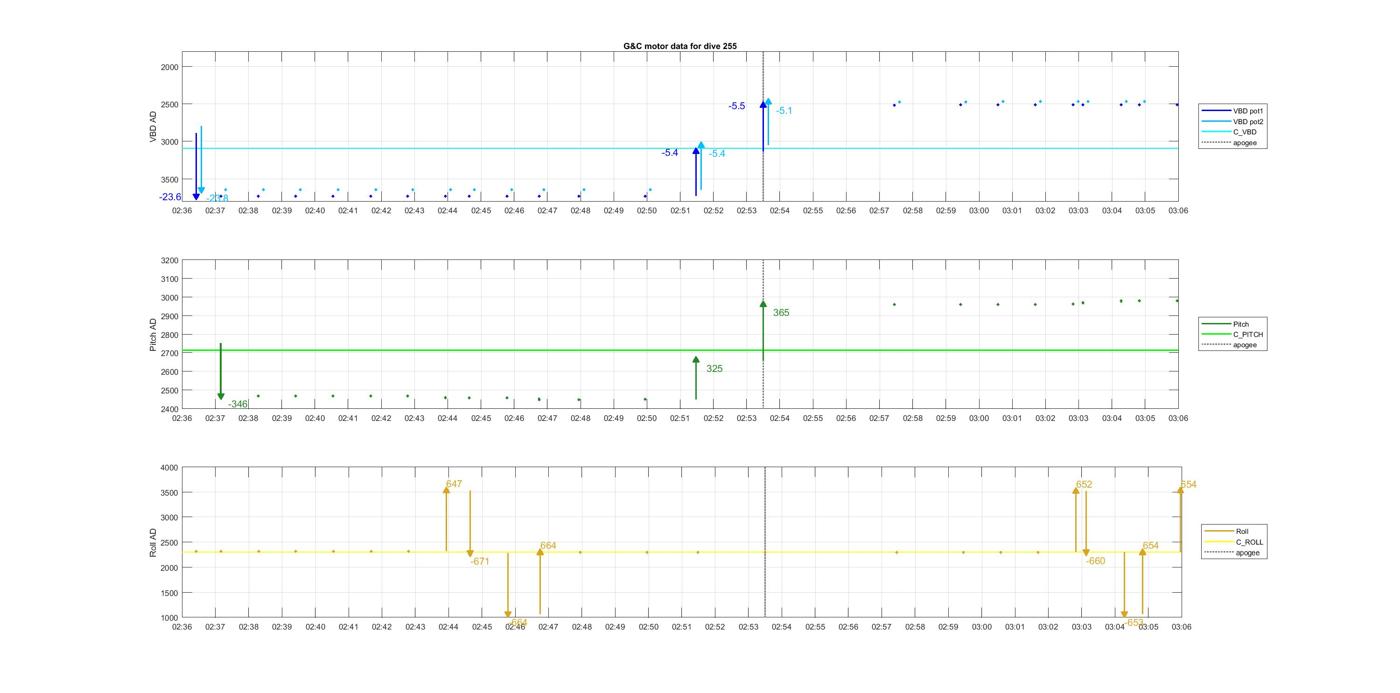
Task: Select the "C_VBD" legend entry
Action: (x=1230, y=132)
